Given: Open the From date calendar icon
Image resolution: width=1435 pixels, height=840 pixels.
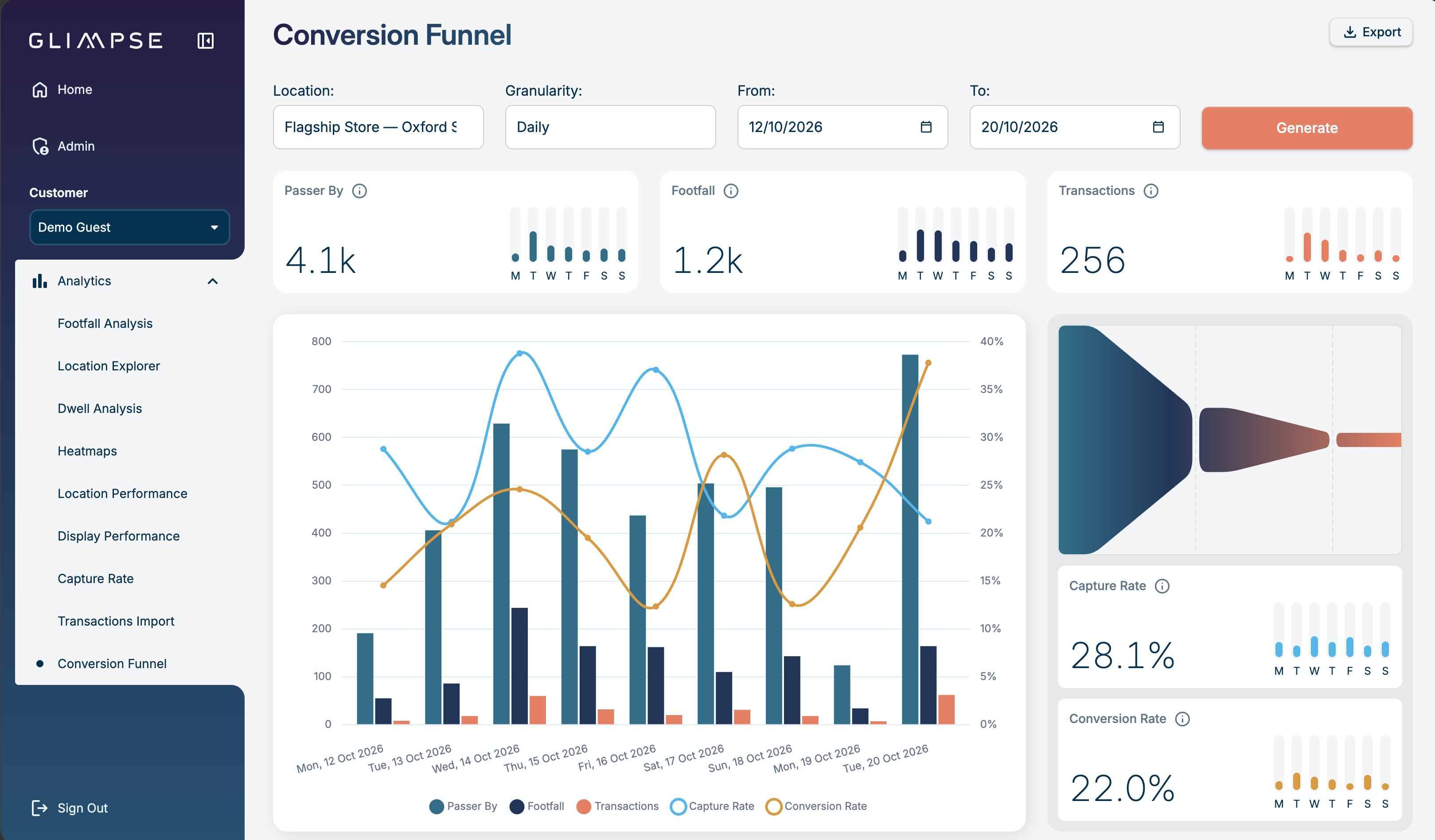Looking at the screenshot, I should 926,126.
